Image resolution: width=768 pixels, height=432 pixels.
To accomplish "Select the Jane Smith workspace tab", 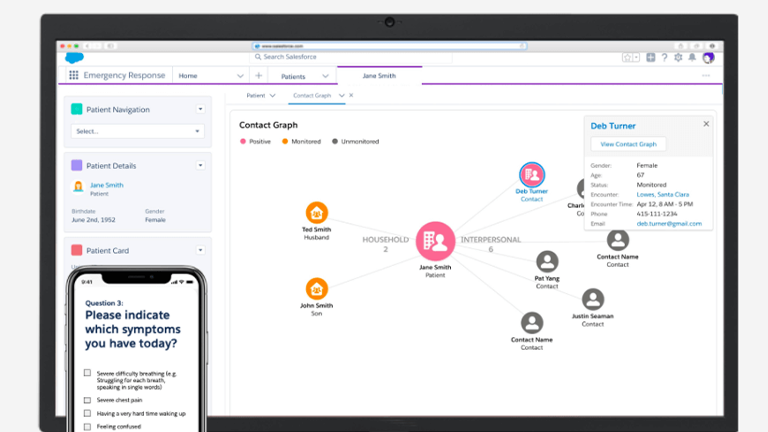I will pyautogui.click(x=379, y=76).
